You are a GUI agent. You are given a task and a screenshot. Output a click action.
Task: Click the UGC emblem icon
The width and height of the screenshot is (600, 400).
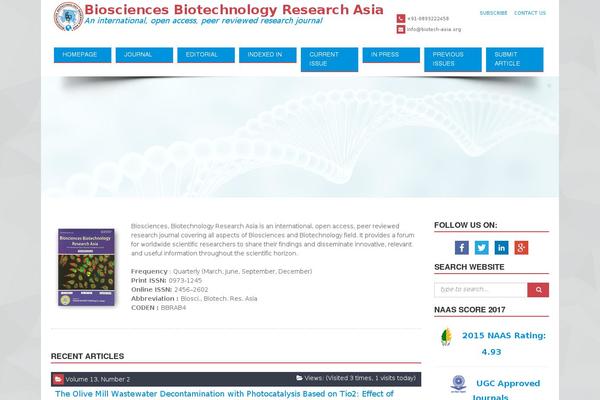pyautogui.click(x=458, y=384)
